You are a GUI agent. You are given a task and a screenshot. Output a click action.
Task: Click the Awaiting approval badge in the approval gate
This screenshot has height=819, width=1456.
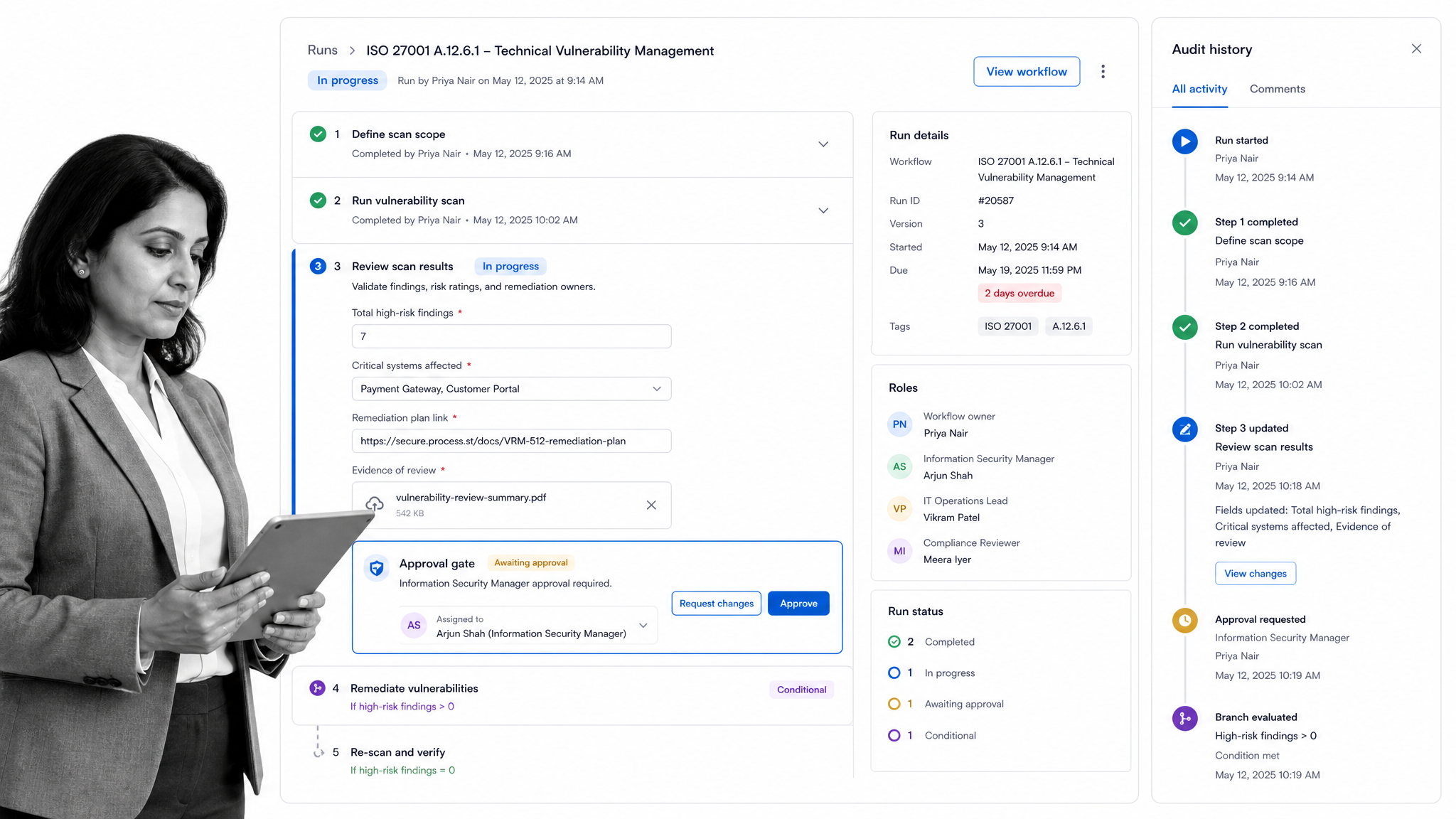tap(530, 563)
